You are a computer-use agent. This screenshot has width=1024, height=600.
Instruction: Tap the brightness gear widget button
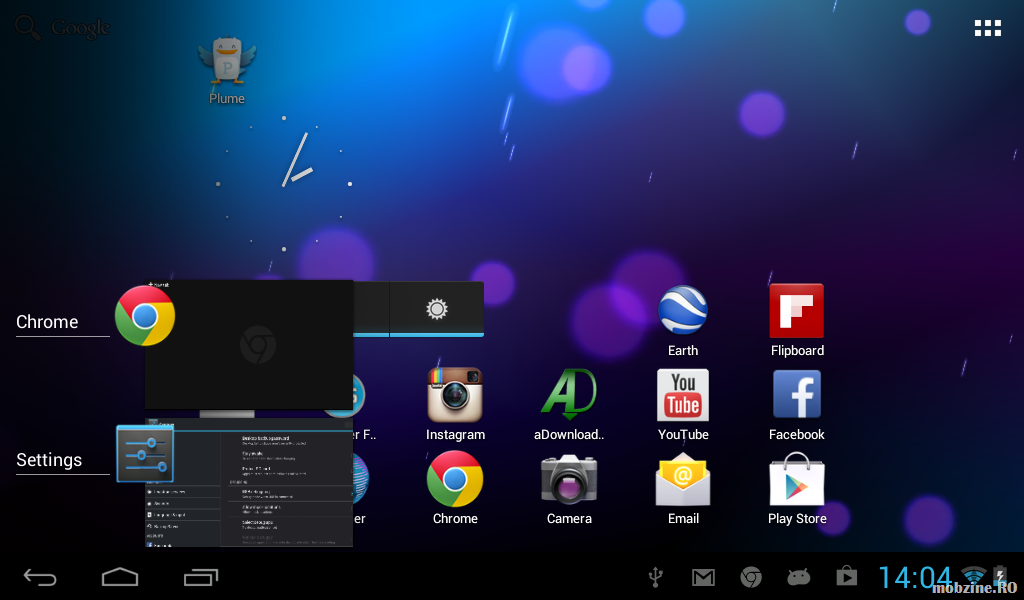[x=436, y=309]
